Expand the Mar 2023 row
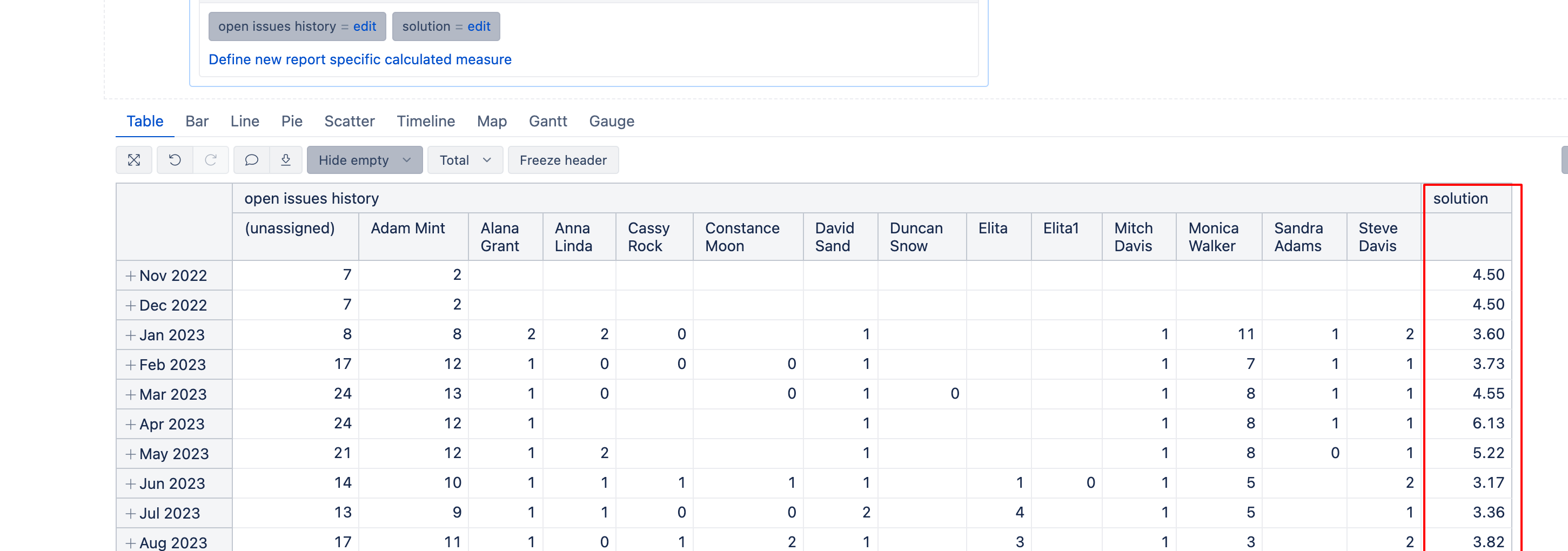This screenshot has height=551, width=1568. [x=130, y=394]
